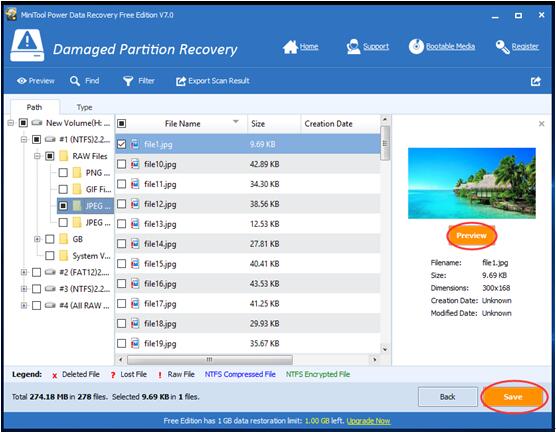
Task: Toggle the select-all checkbox in header
Action: click(x=121, y=123)
